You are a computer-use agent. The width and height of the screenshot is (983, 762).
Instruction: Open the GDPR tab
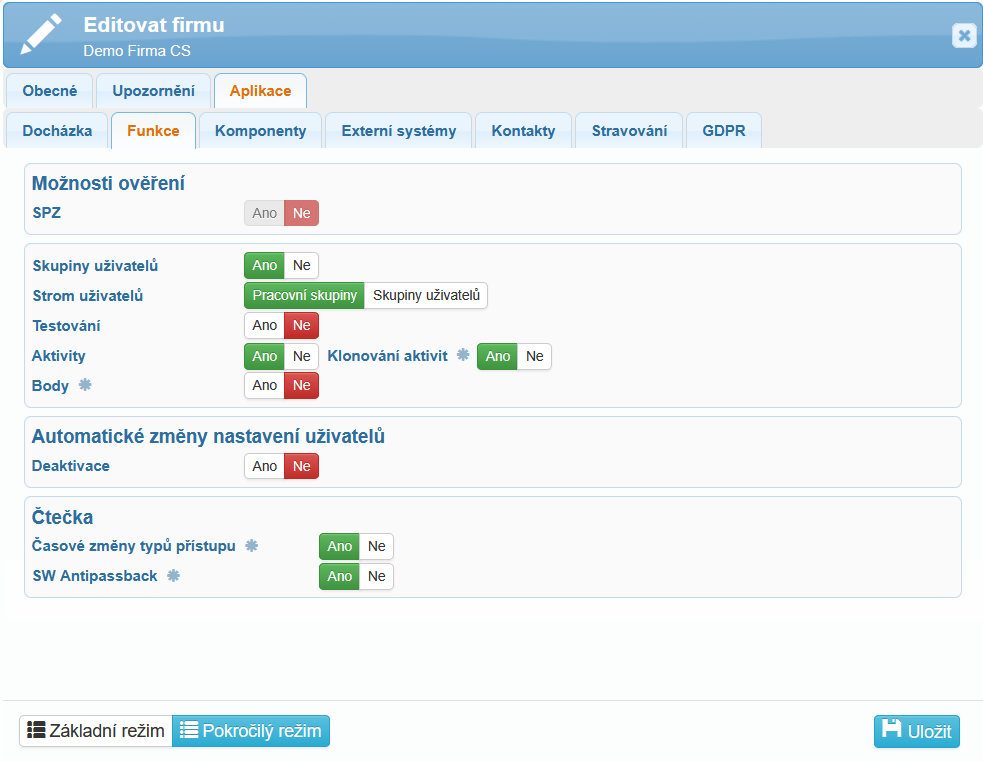pyautogui.click(x=723, y=131)
